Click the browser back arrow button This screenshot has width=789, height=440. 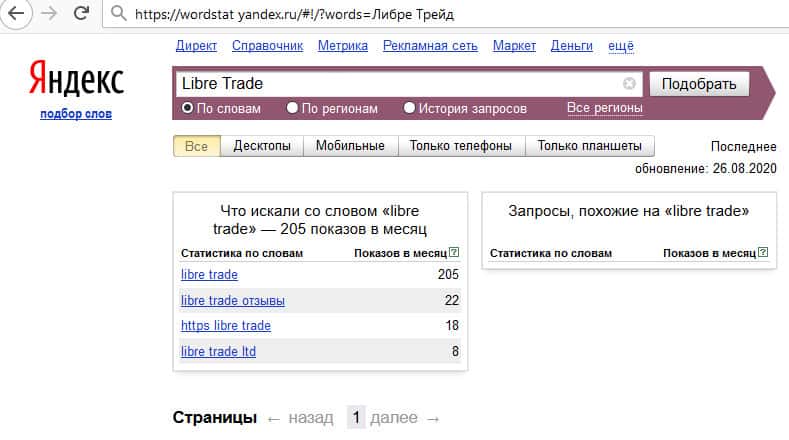pyautogui.click(x=16, y=13)
